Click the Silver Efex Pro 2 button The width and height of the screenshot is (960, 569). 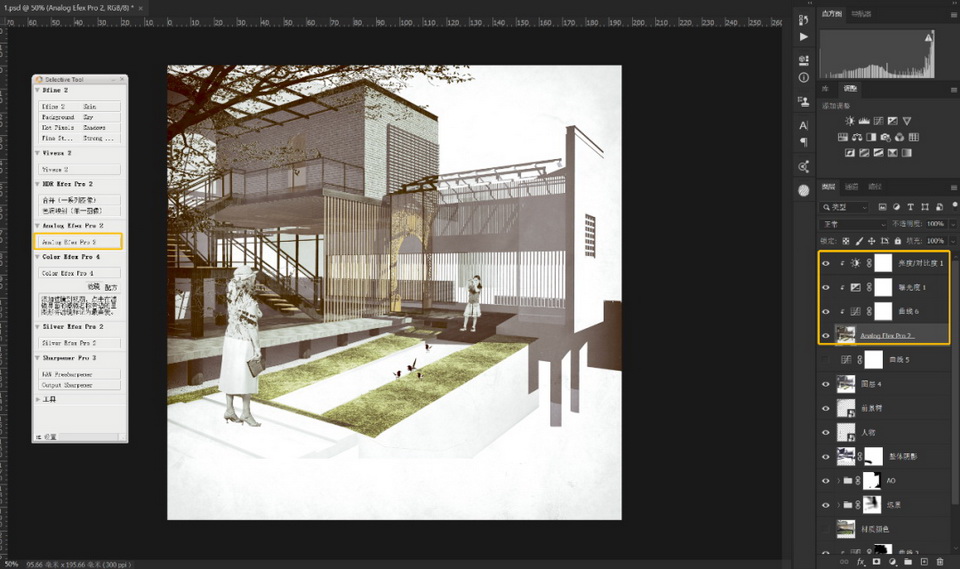[79, 342]
